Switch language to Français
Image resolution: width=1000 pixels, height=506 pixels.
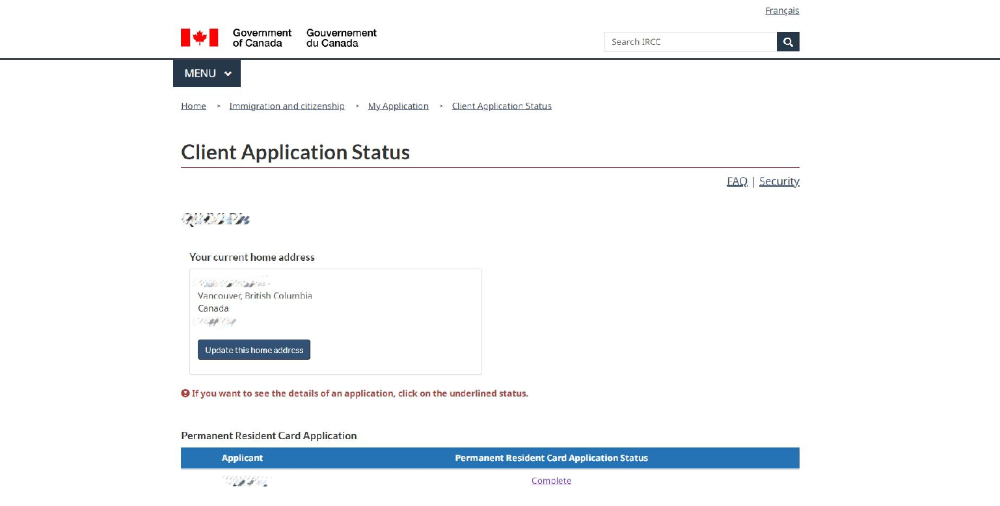point(782,11)
